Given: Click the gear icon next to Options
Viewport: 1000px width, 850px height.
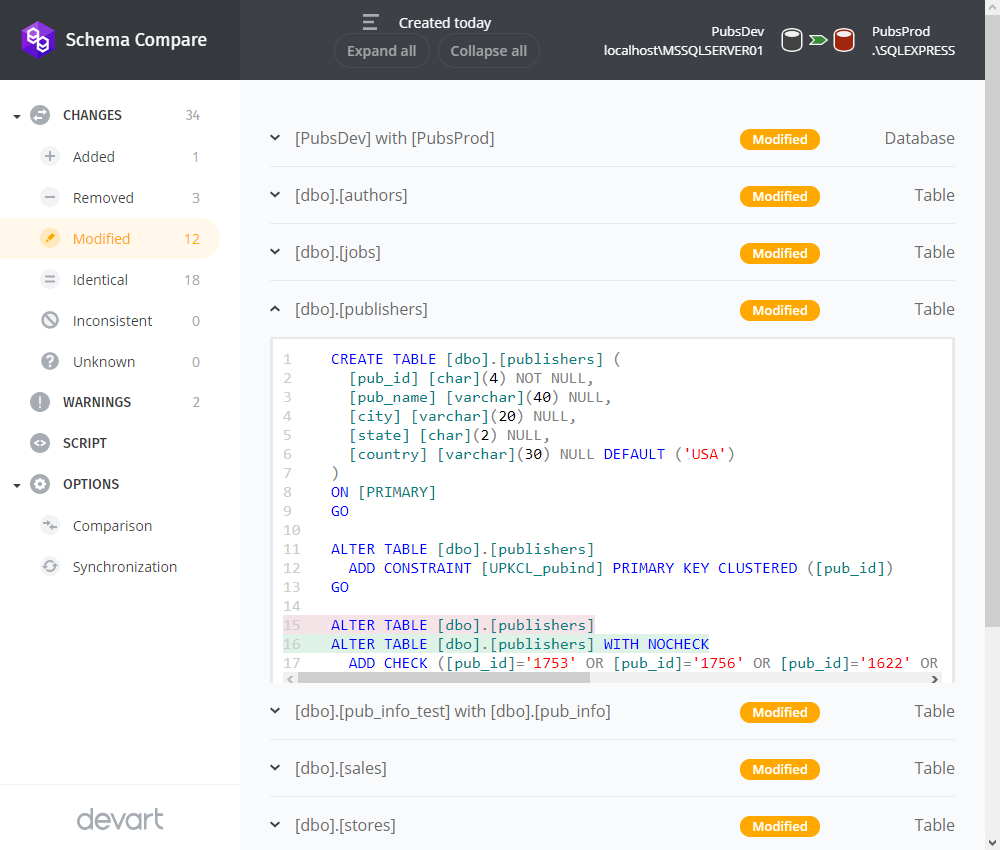Looking at the screenshot, I should 40,484.
